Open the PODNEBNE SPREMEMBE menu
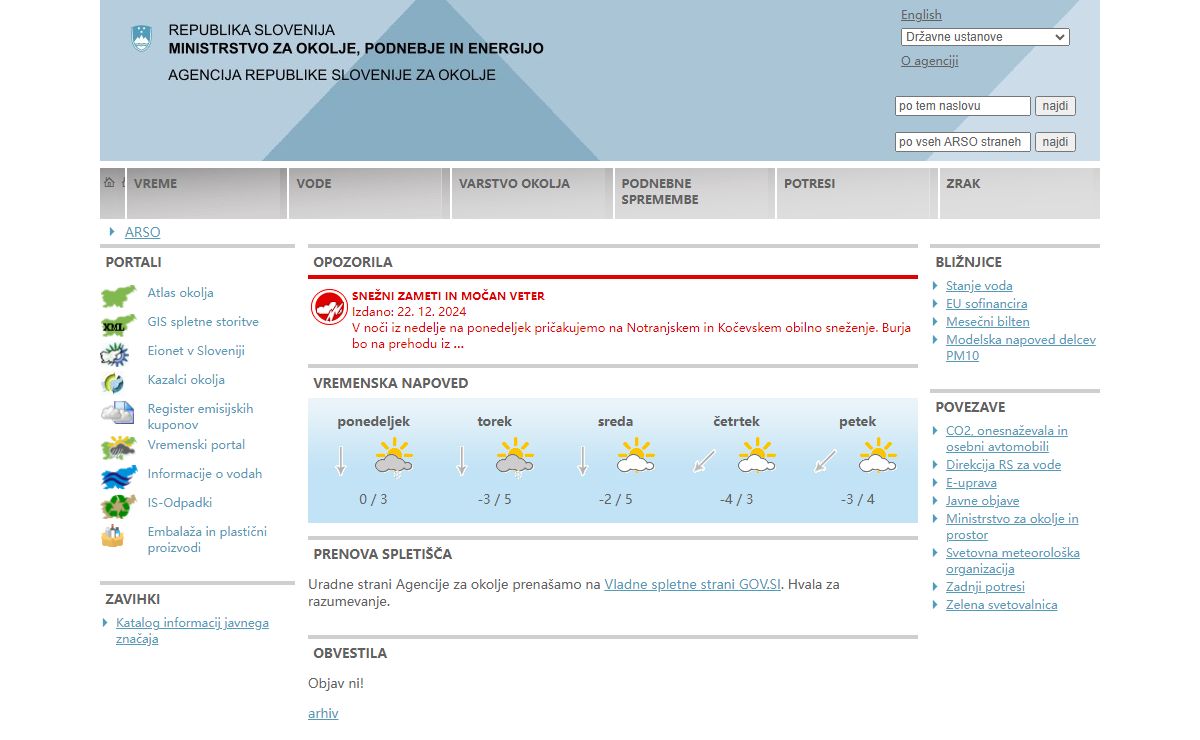Image resolution: width=1200 pixels, height=740 pixels. (x=656, y=191)
